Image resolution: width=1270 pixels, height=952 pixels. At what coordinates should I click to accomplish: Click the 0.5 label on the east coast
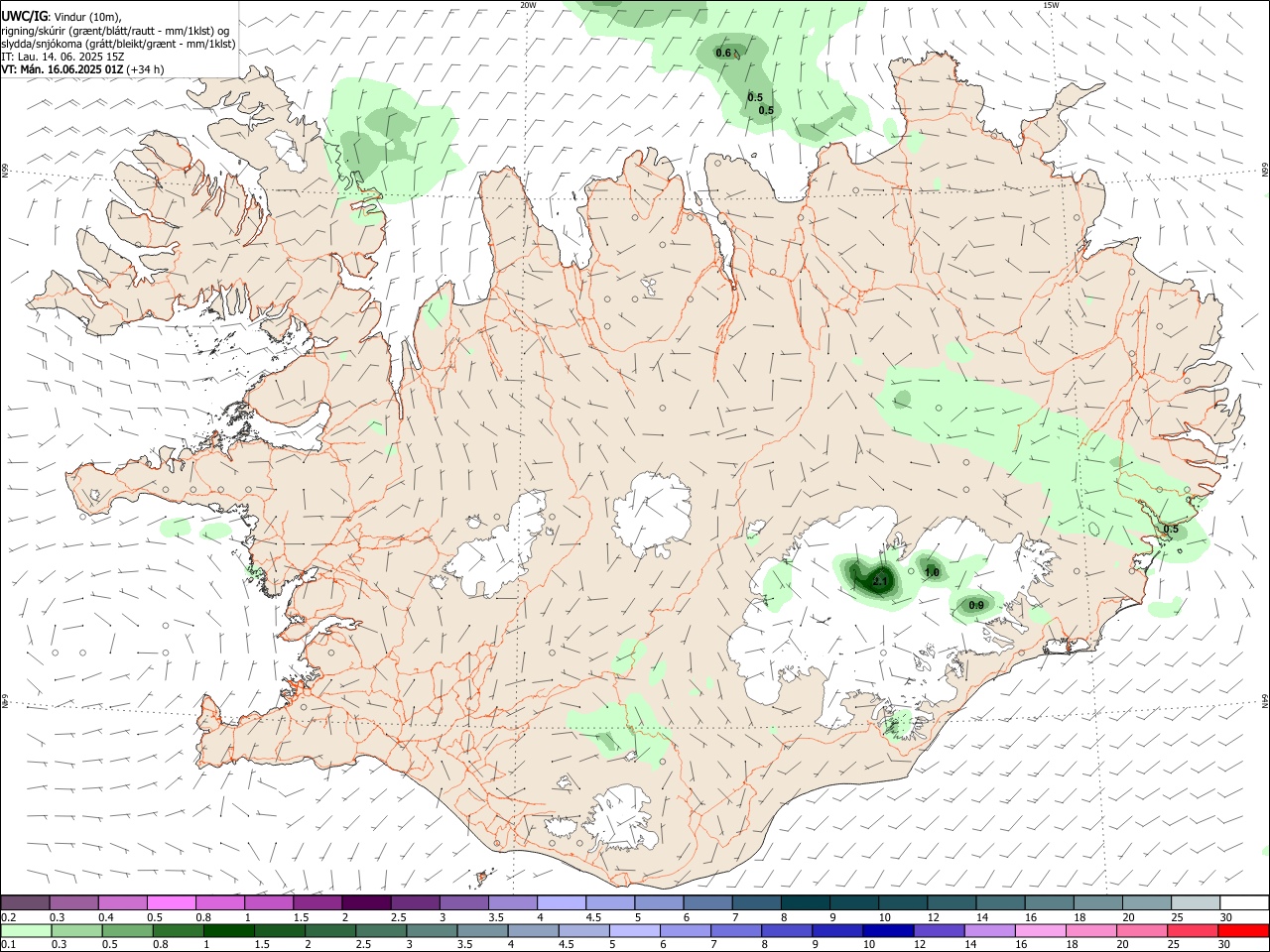coord(1171,529)
